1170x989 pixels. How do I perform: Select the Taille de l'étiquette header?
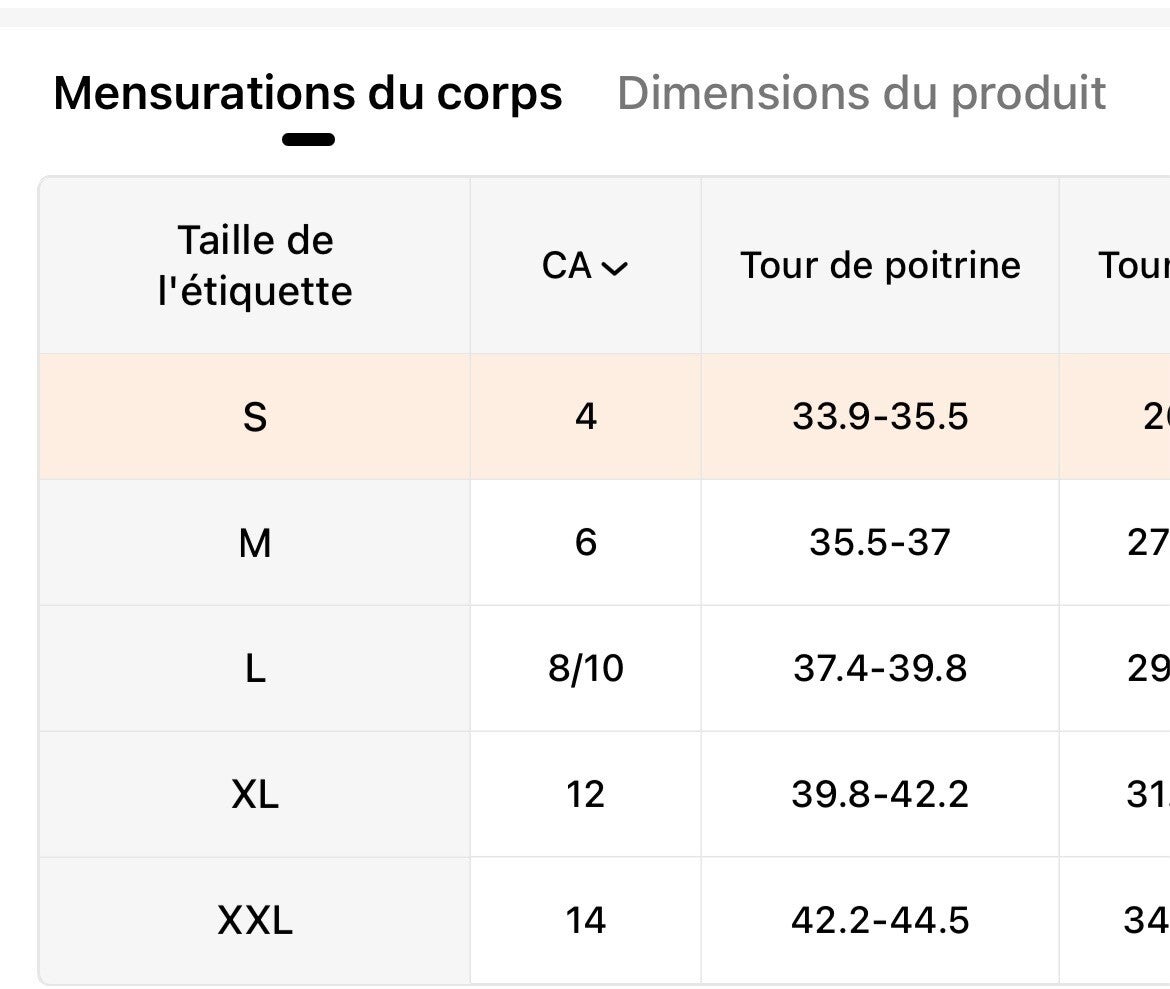pyautogui.click(x=255, y=266)
